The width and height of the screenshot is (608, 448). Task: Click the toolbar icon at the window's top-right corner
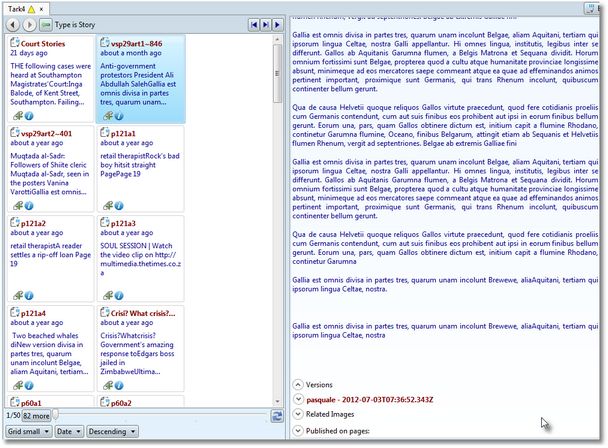point(591,9)
